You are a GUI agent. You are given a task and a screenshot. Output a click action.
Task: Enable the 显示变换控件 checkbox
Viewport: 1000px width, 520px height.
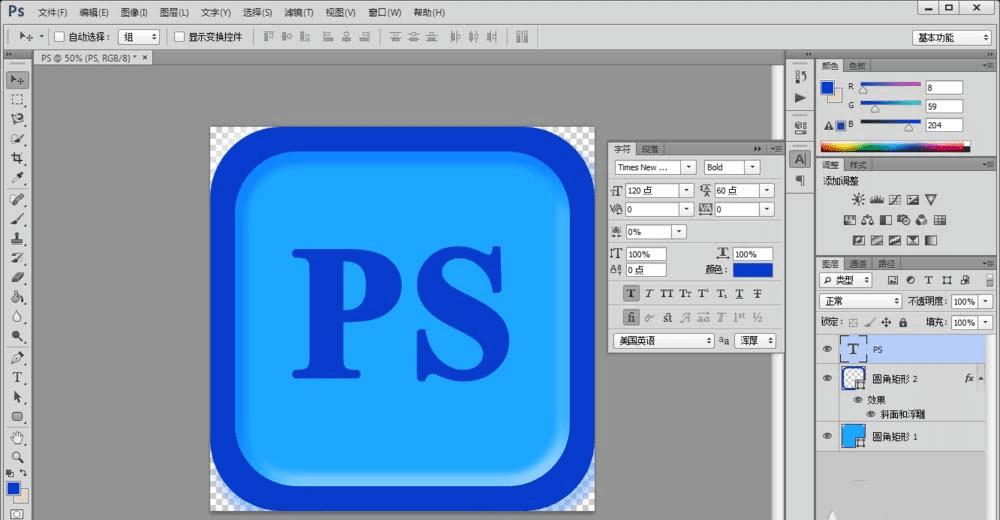point(179,37)
